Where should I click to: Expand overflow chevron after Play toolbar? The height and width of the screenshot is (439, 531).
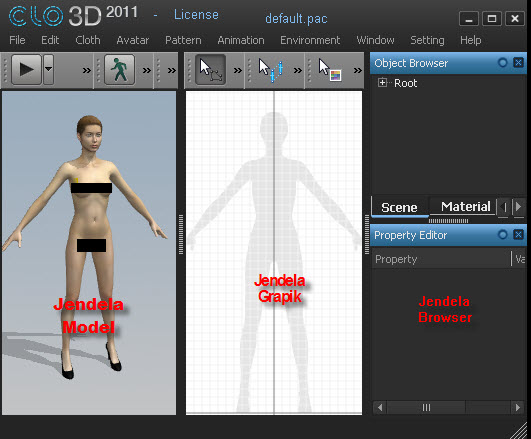click(x=87, y=70)
